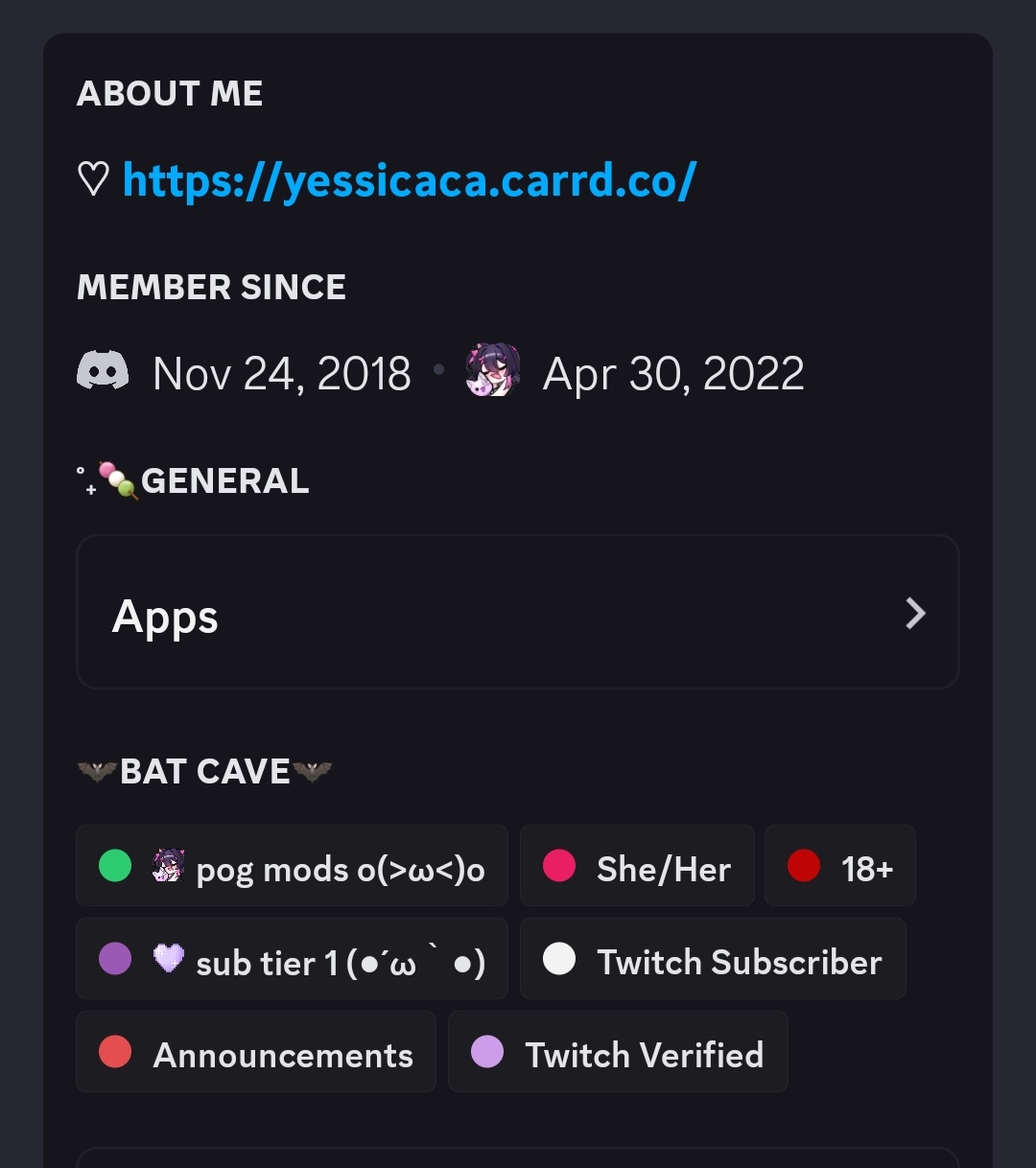This screenshot has width=1036, height=1168.
Task: Expand the Apps row chevron arrow
Action: pos(916,613)
